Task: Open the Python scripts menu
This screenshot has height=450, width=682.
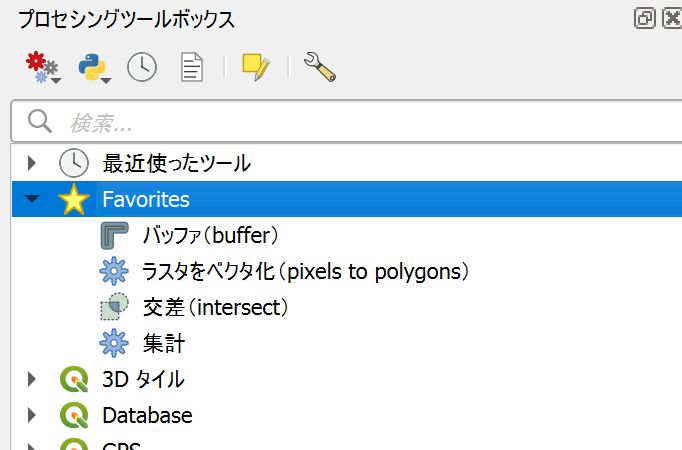Action: [94, 67]
